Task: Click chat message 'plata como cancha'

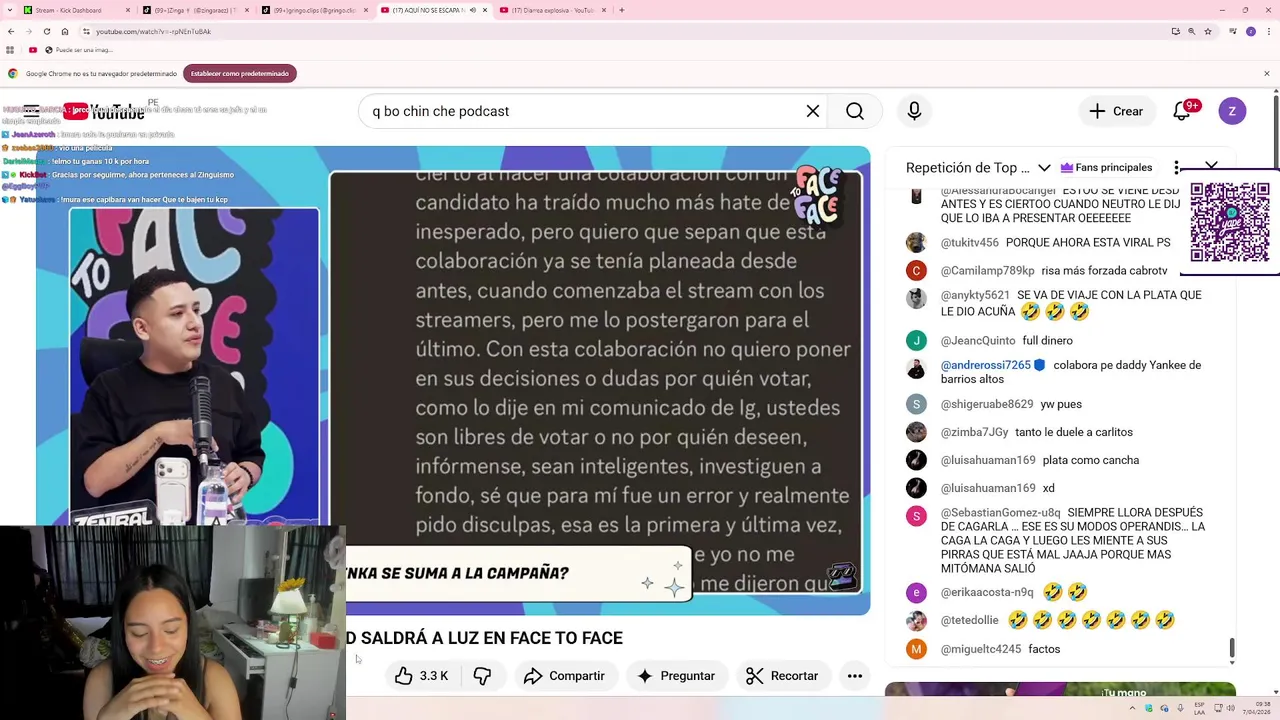Action: coord(1090,460)
